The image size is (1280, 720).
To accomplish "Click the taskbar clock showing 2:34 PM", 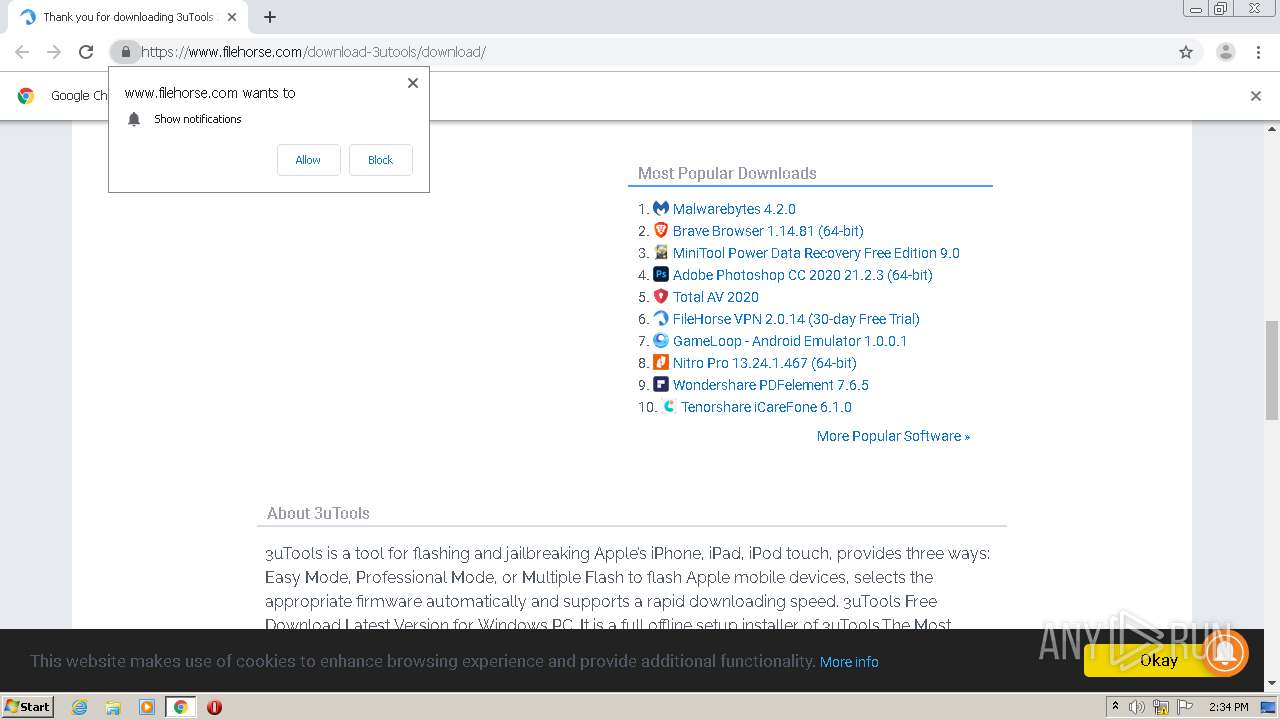I will tap(1228, 707).
